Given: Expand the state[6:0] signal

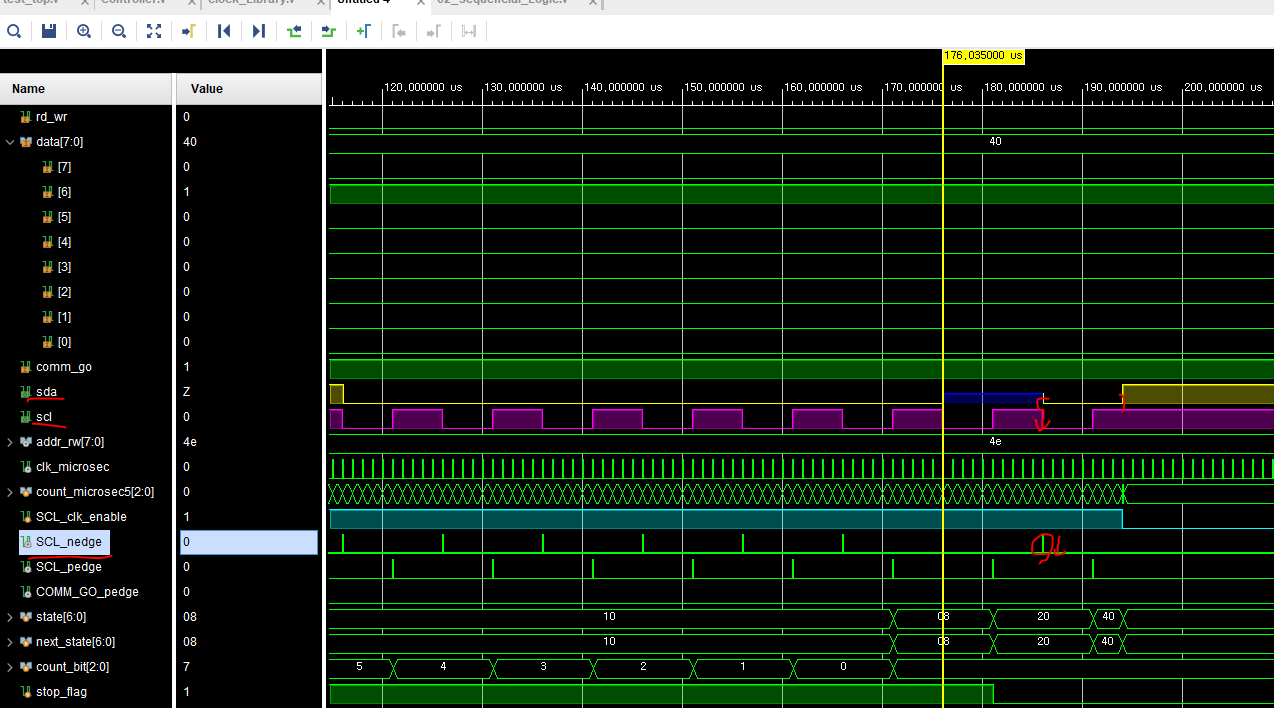Looking at the screenshot, I should [x=9, y=616].
